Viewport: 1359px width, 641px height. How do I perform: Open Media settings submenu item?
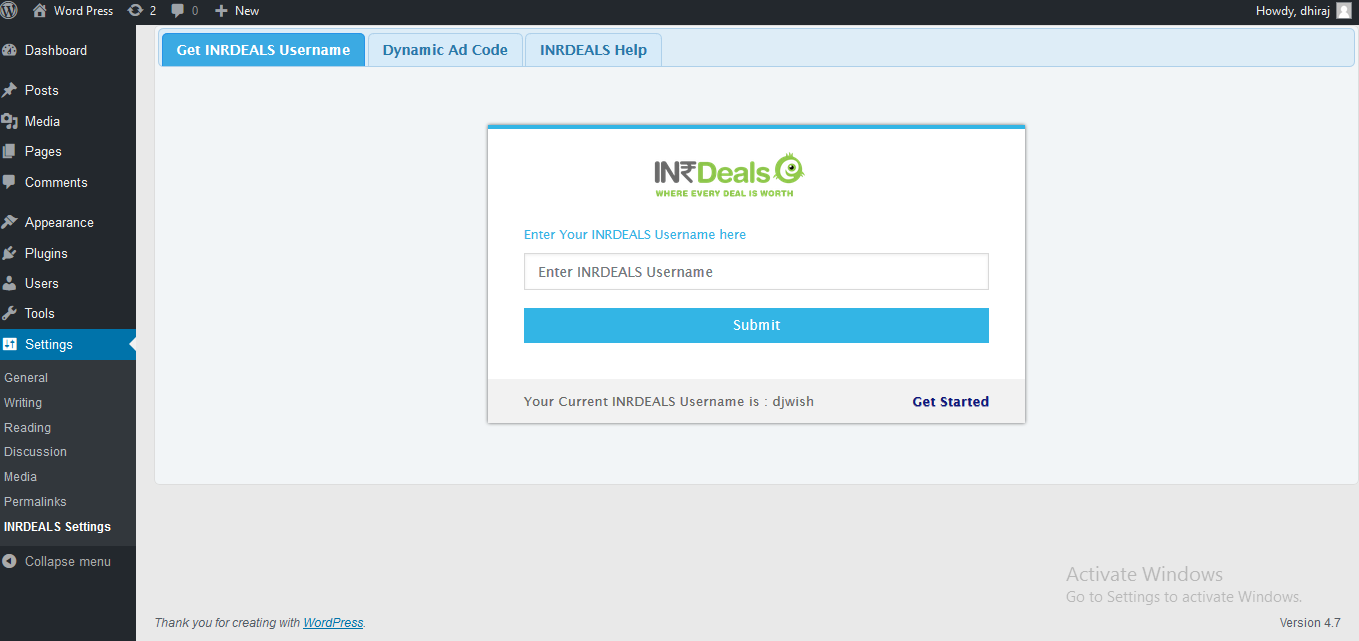tap(20, 477)
